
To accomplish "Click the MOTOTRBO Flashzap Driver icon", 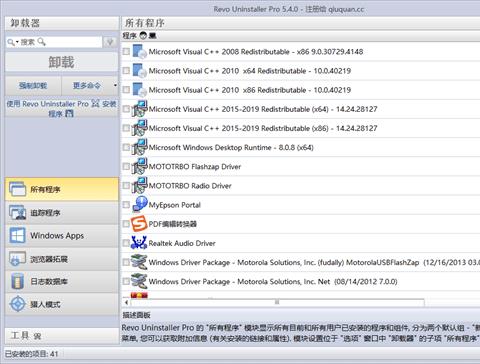I will coord(139,166).
